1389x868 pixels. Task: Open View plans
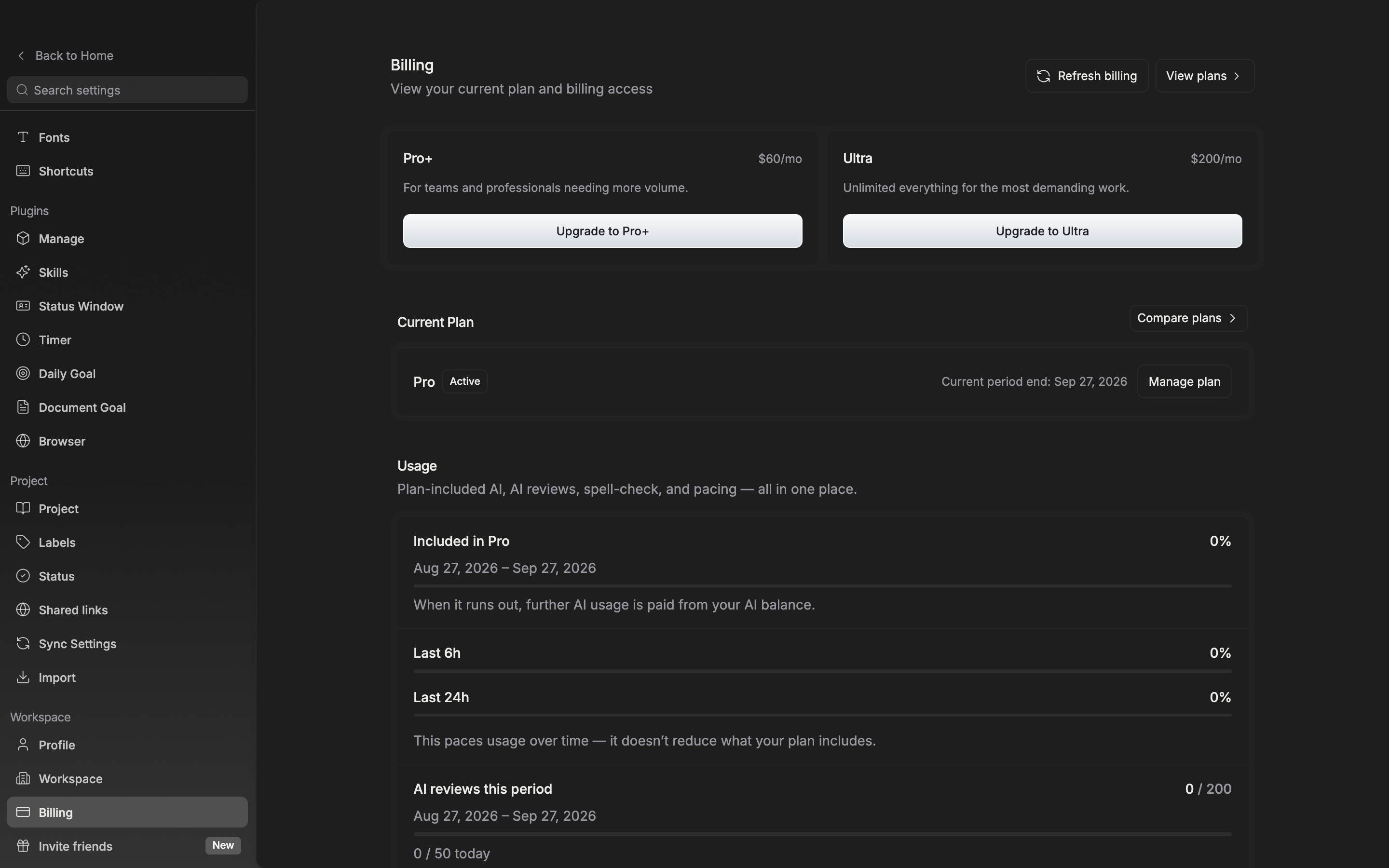click(1205, 76)
